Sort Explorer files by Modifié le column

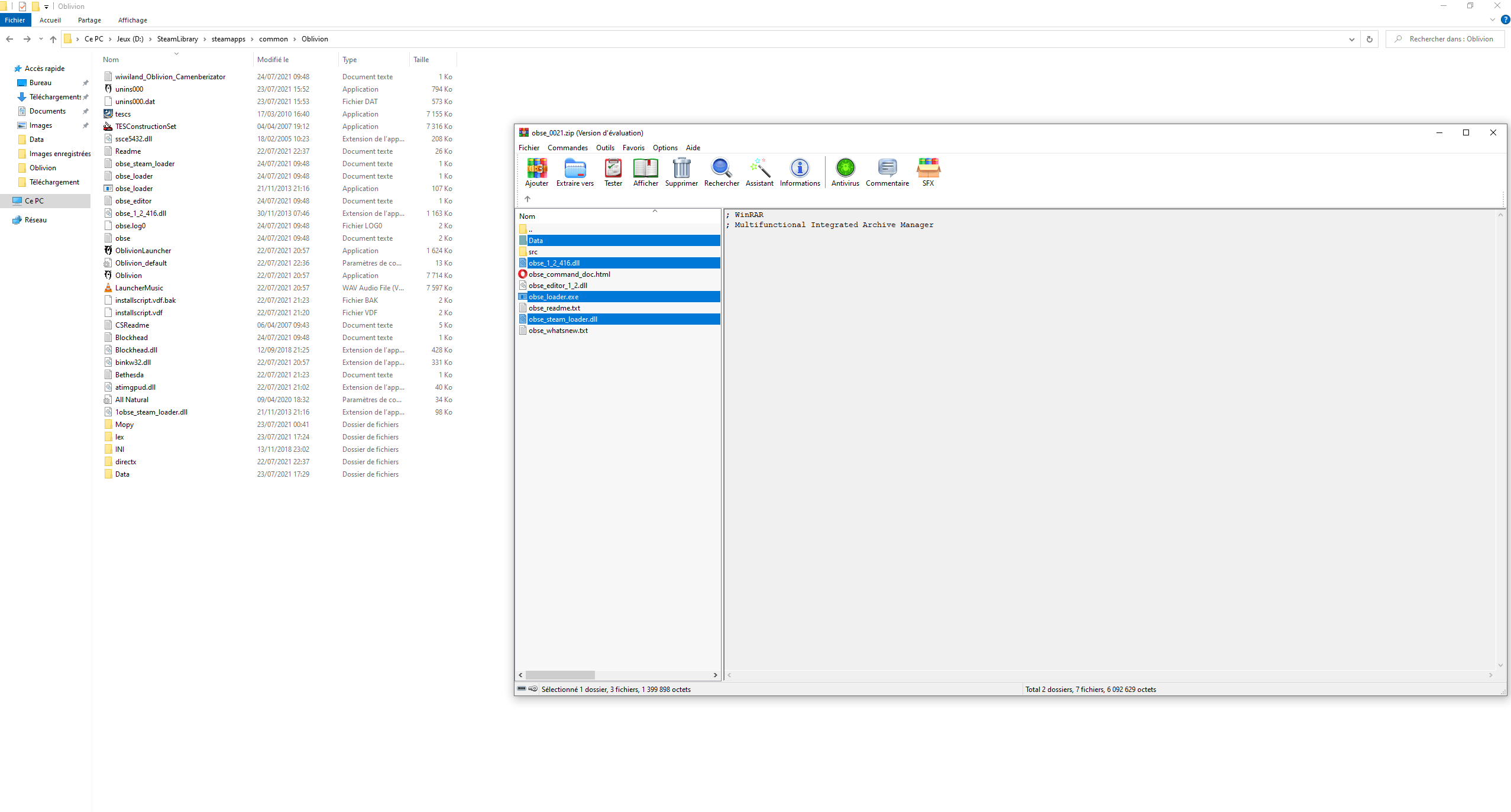(x=296, y=60)
